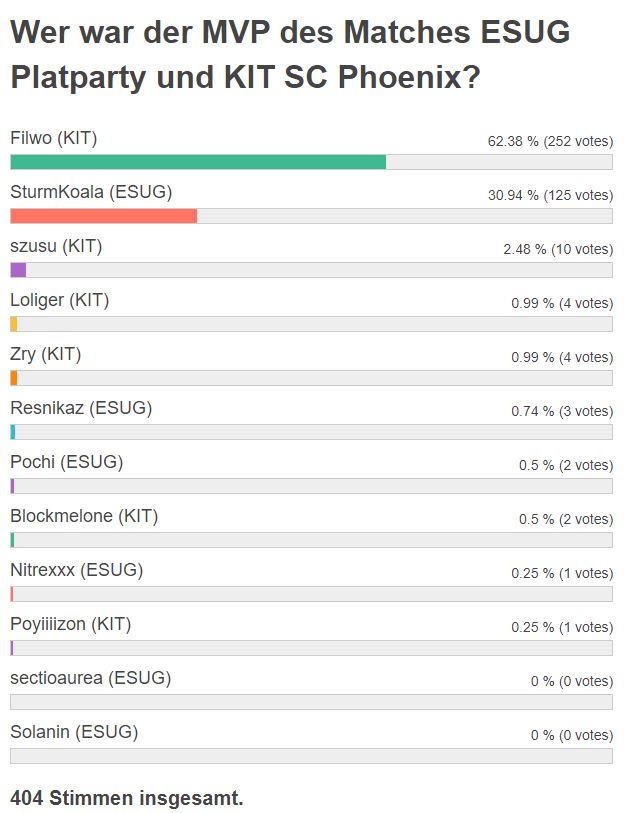Click the Loliger (KIT) label
The width and height of the screenshot is (636, 813).
pyautogui.click(x=60, y=300)
